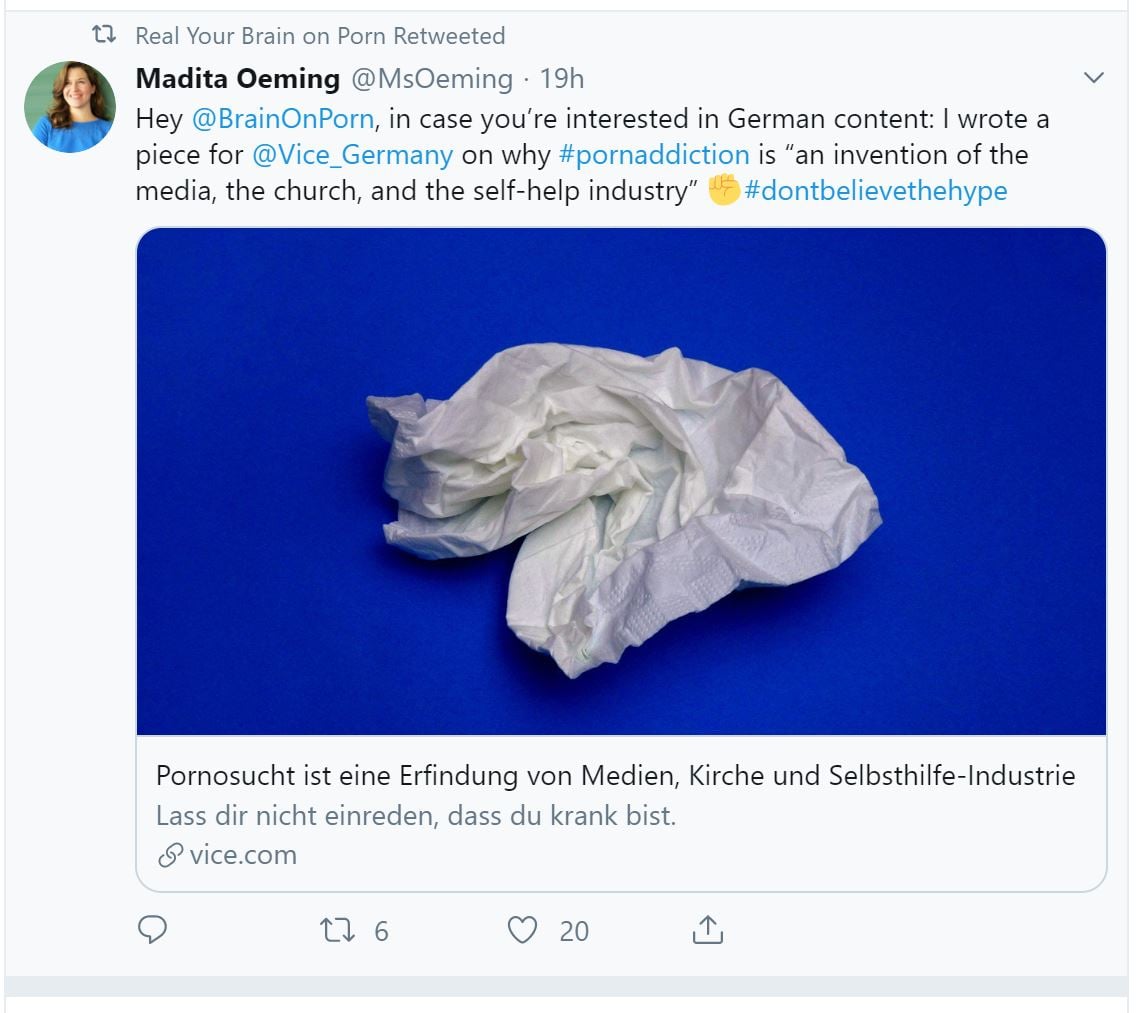The height and width of the screenshot is (1013, 1136).
Task: Follow the #dontbelievethehype hashtag link
Action: click(876, 190)
